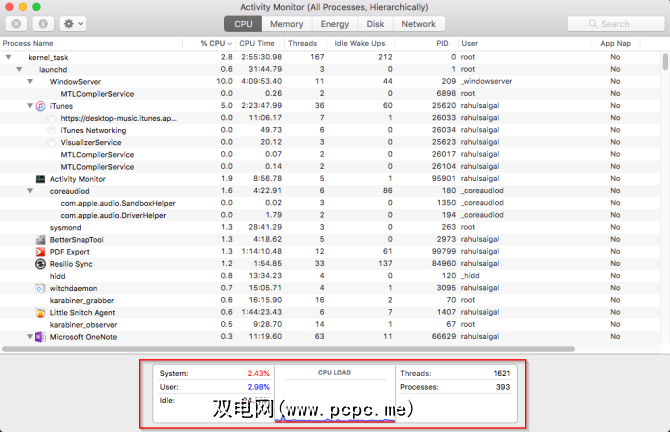Collapse the coreaudiod disclosure triangle
Image resolution: width=670 pixels, height=432 pixels.
click(x=30, y=191)
